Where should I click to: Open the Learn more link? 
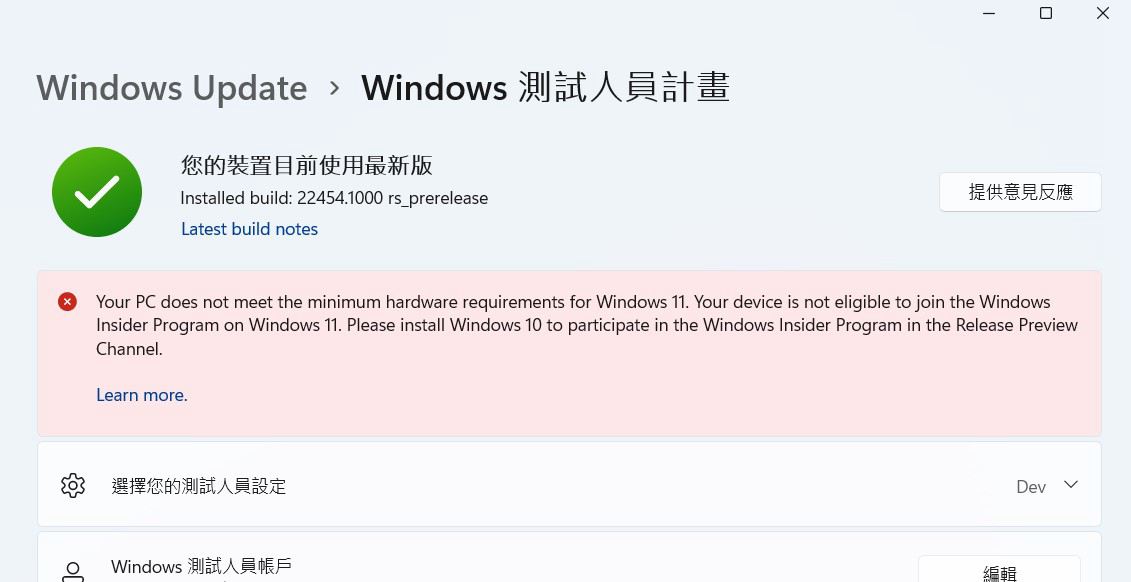coord(142,395)
